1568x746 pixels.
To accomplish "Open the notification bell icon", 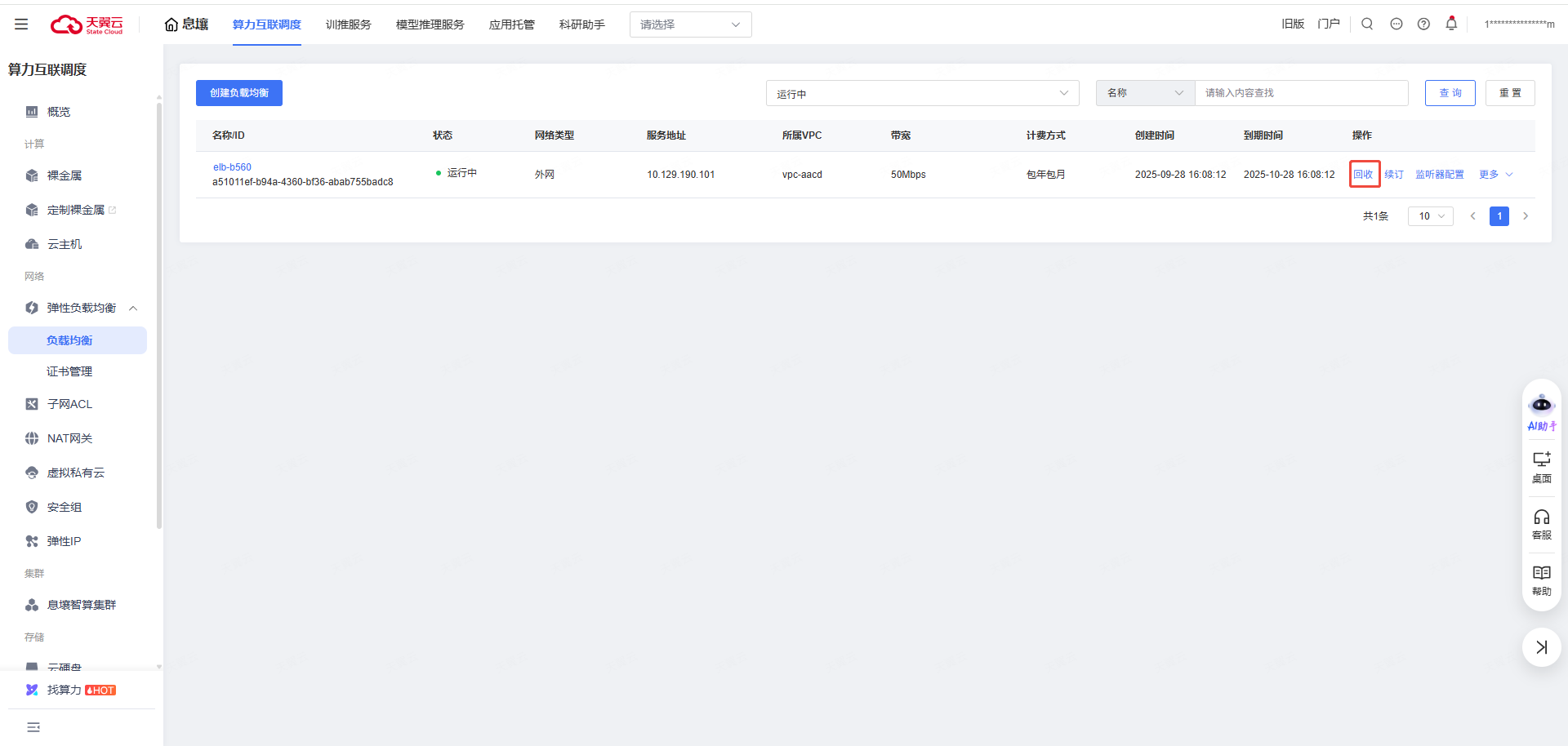I will (1451, 24).
